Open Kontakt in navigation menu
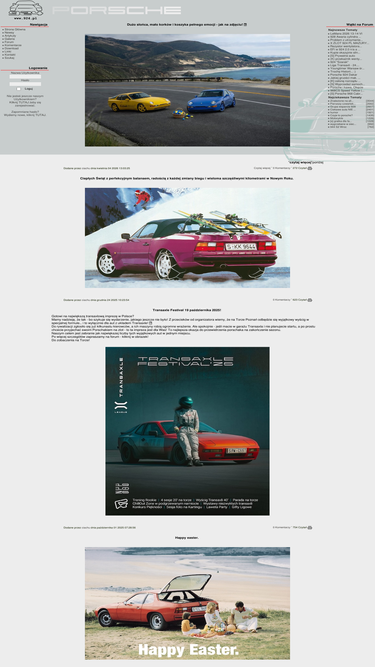Screen dimensions: 375x667 [10, 54]
